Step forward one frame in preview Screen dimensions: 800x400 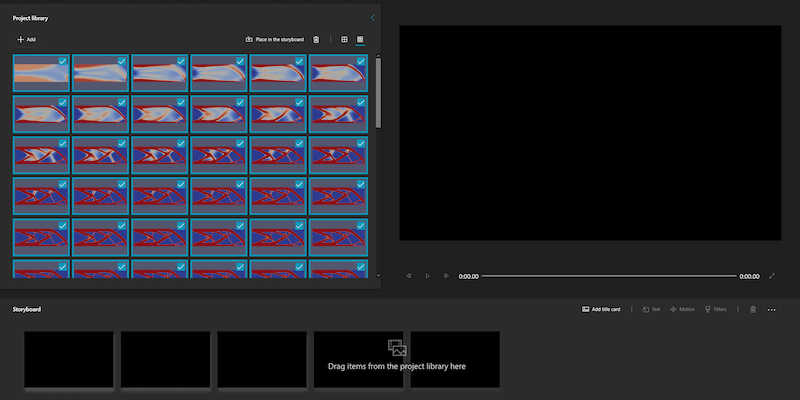pyautogui.click(x=445, y=276)
